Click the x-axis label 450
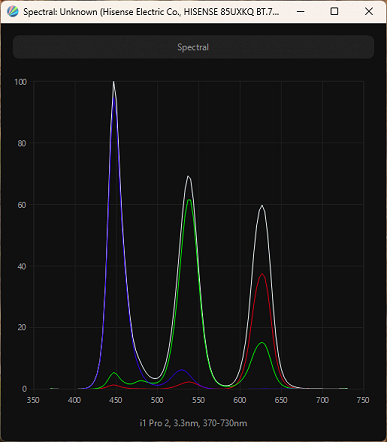 (116, 400)
